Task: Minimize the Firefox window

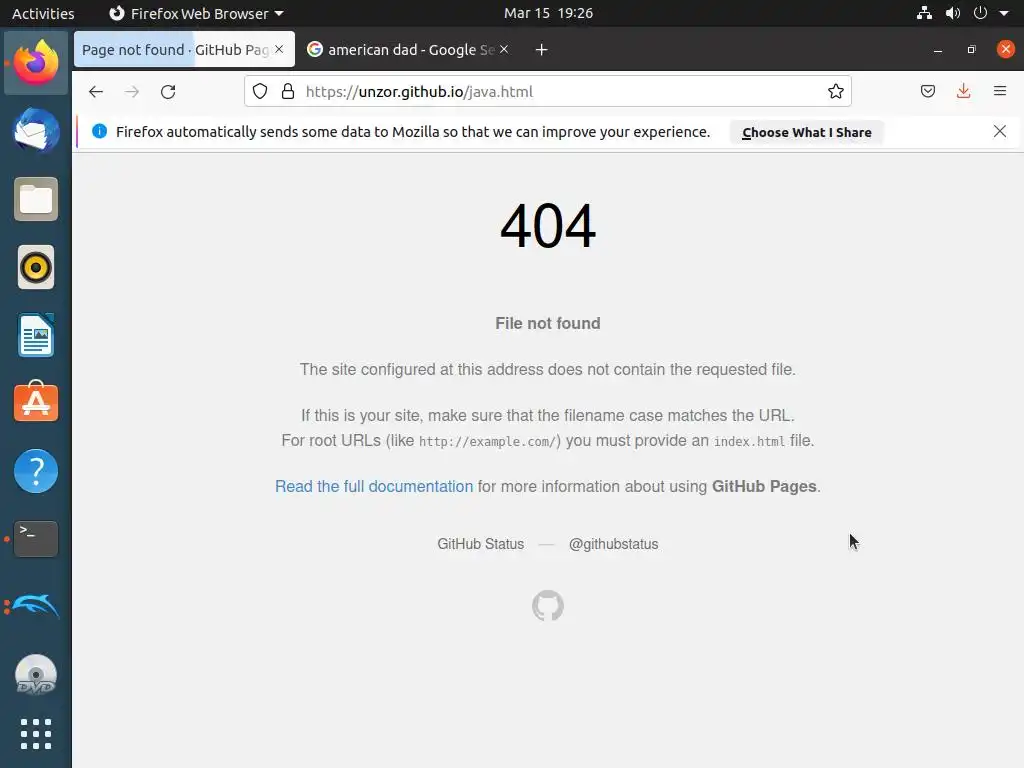Action: click(938, 50)
